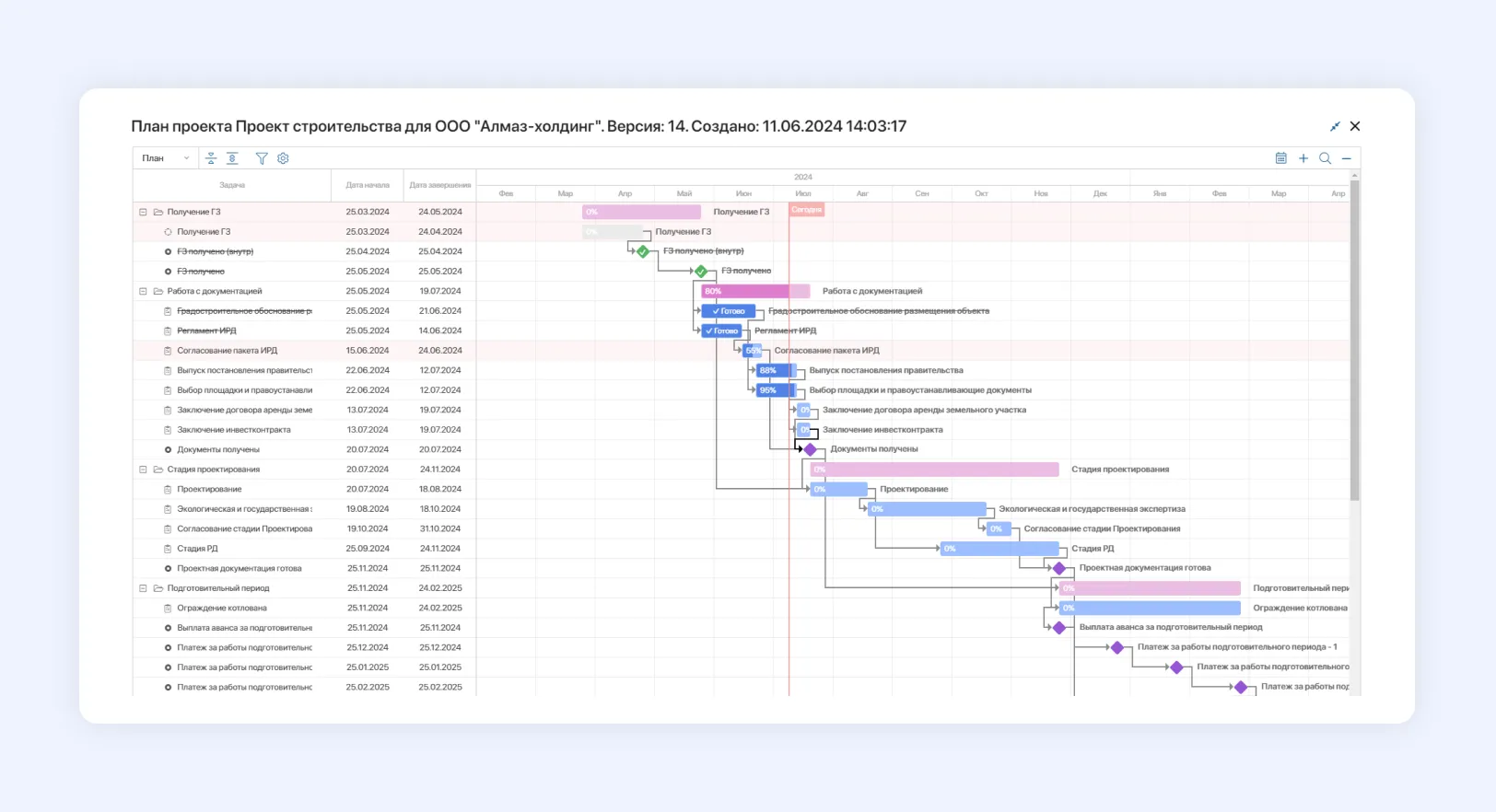Click the collapse all tasks icon
Screen dimensions: 1496x812
211,158
